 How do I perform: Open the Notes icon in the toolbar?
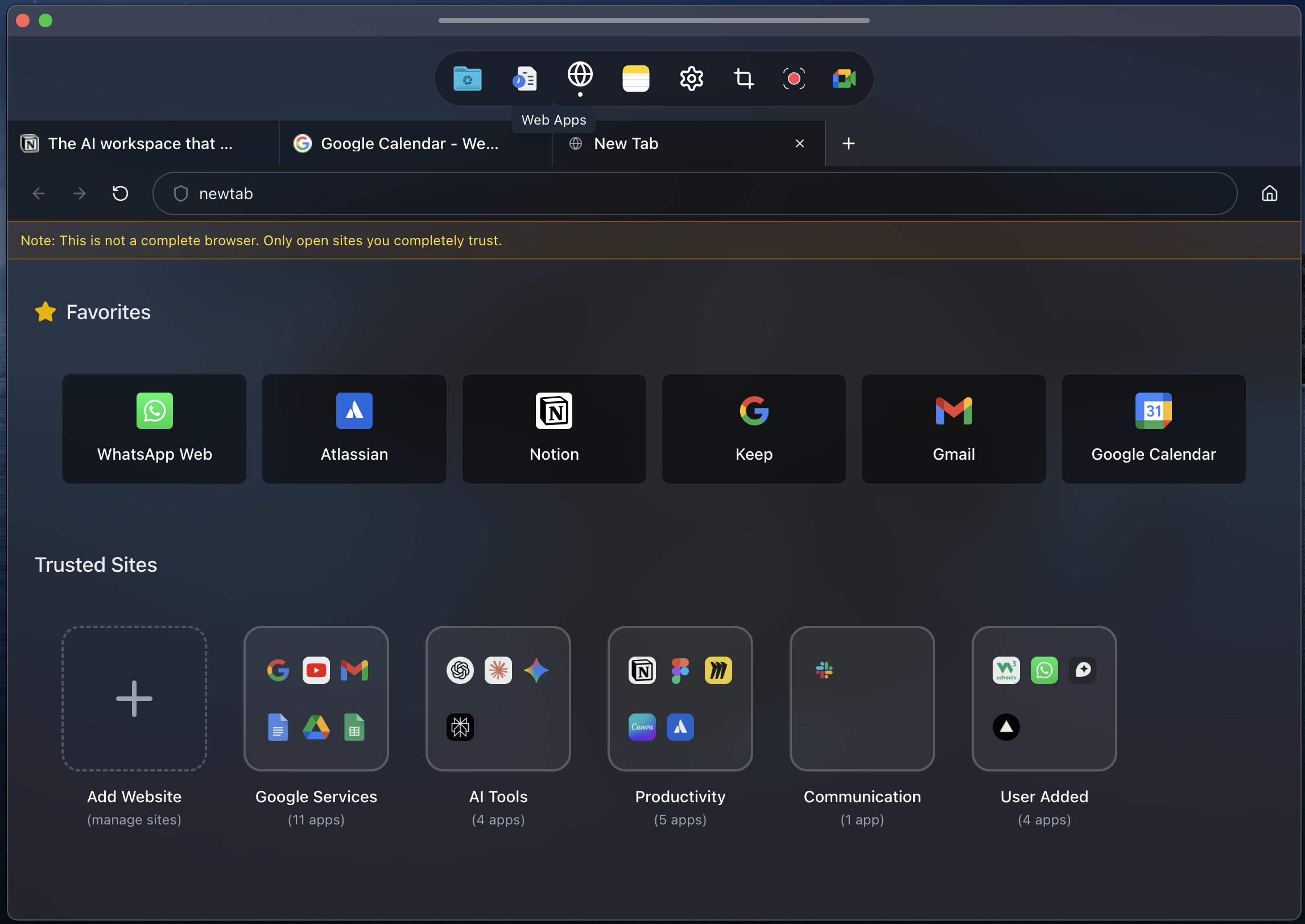(635, 78)
